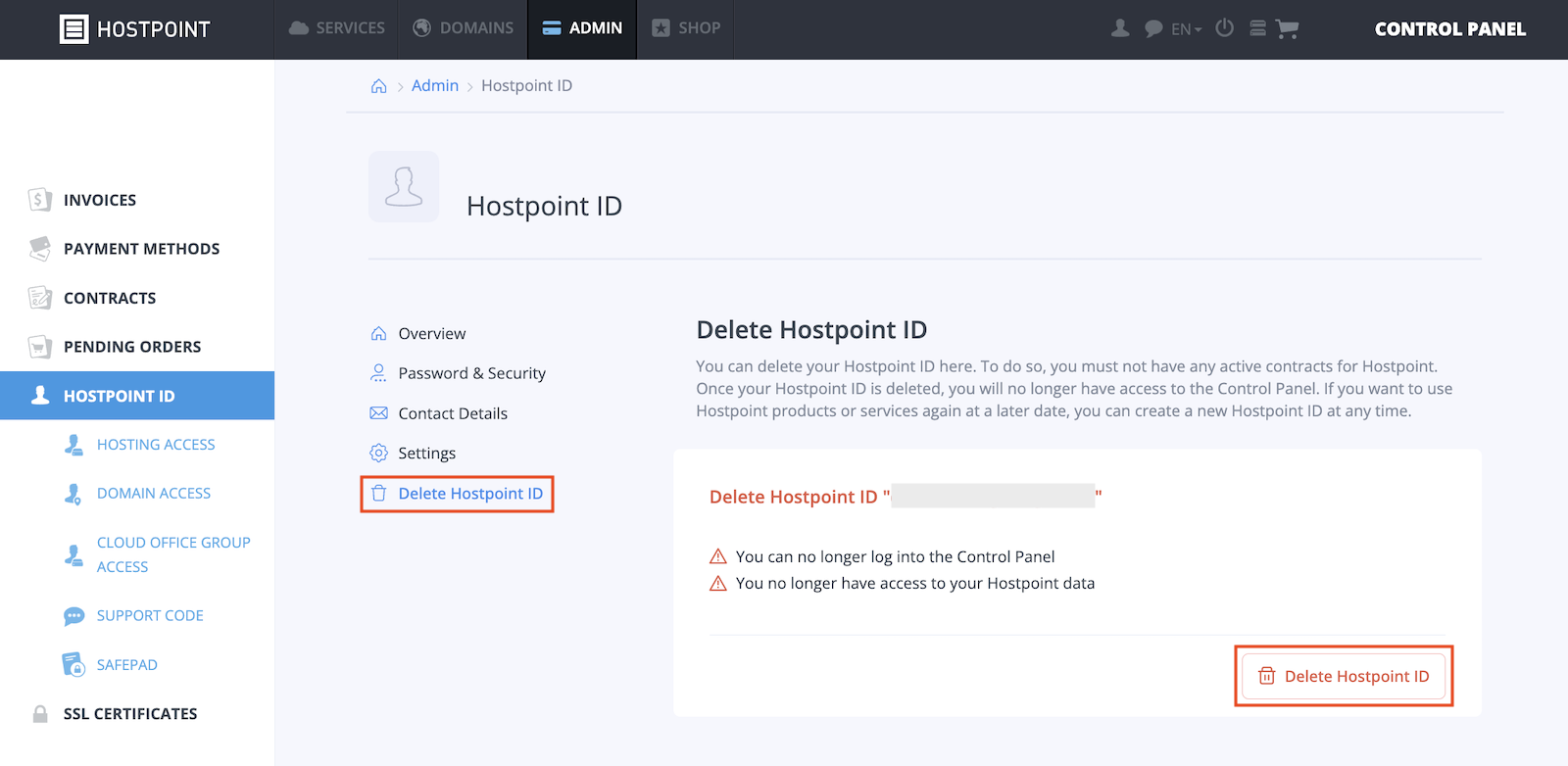Click the Domain Access user icon

(73, 494)
